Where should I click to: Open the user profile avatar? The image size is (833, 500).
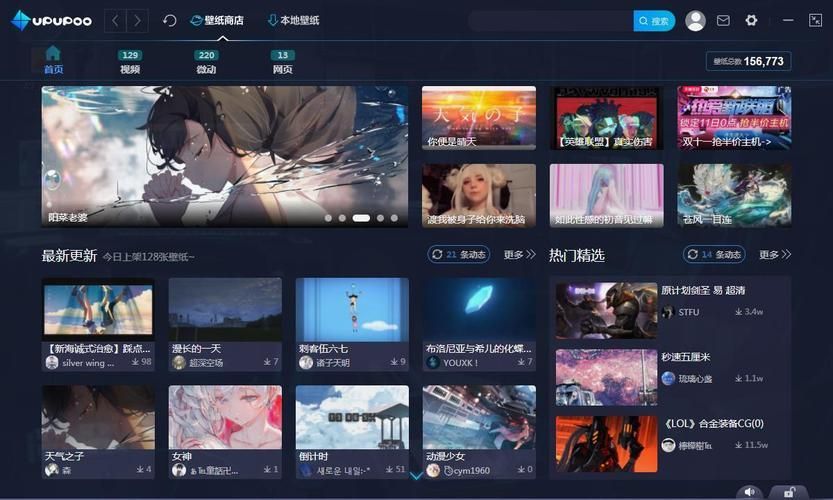click(695, 20)
